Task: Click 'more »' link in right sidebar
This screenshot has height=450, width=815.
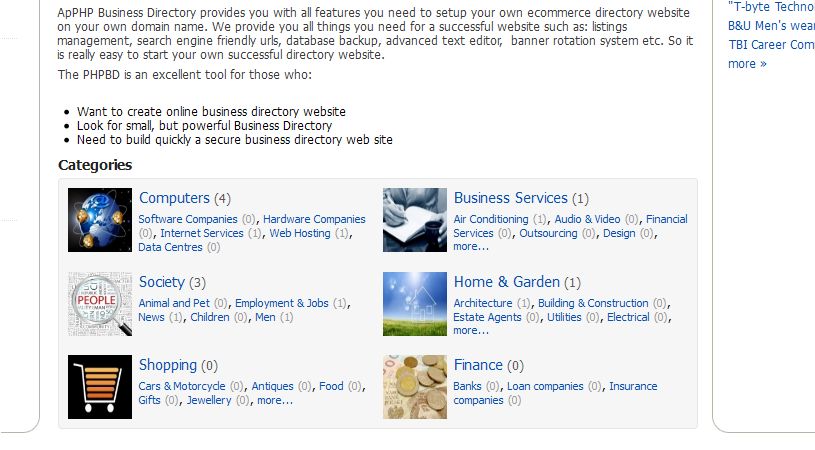Action: pos(747,64)
